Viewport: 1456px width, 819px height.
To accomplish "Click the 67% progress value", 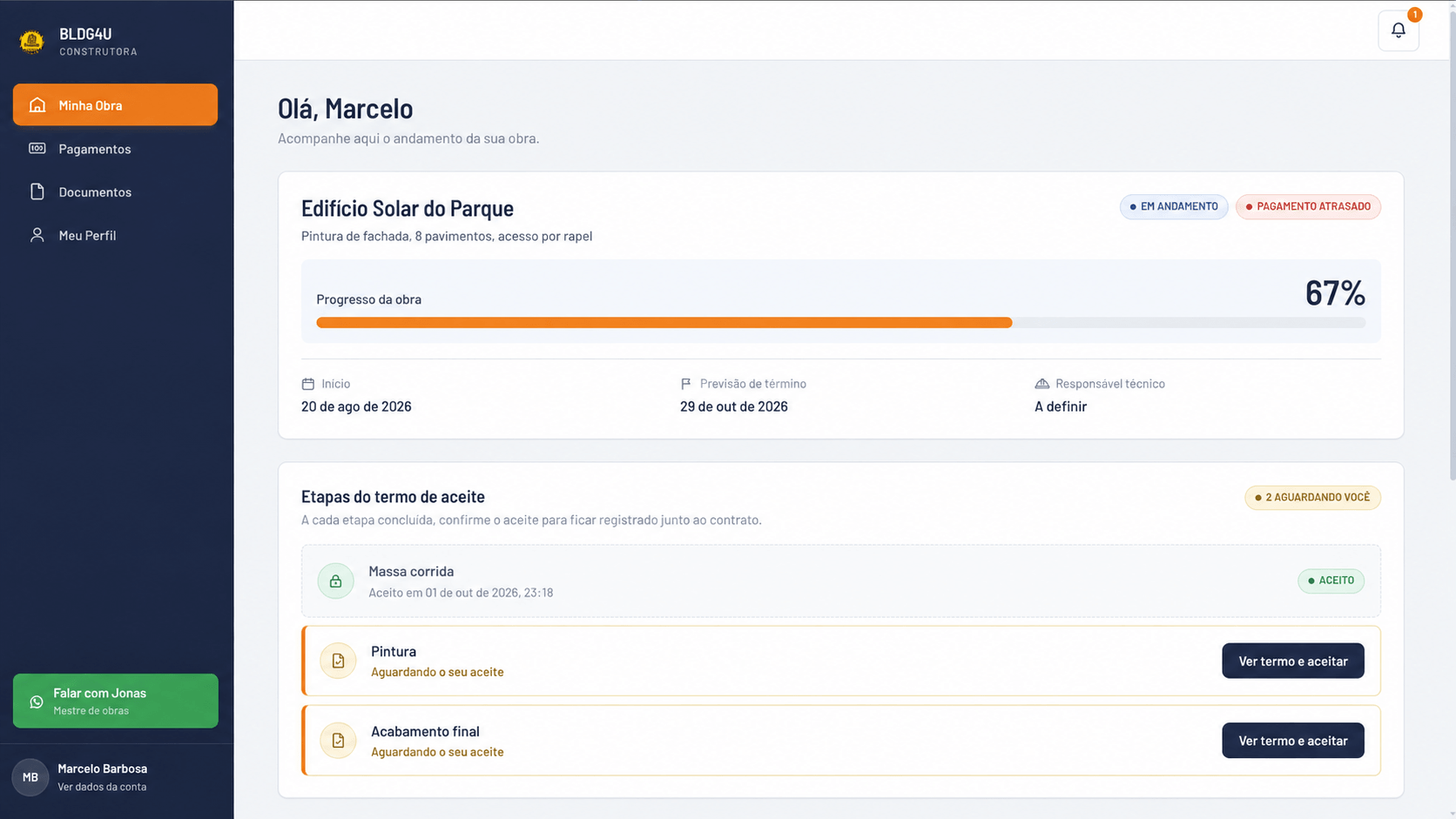I will point(1334,293).
